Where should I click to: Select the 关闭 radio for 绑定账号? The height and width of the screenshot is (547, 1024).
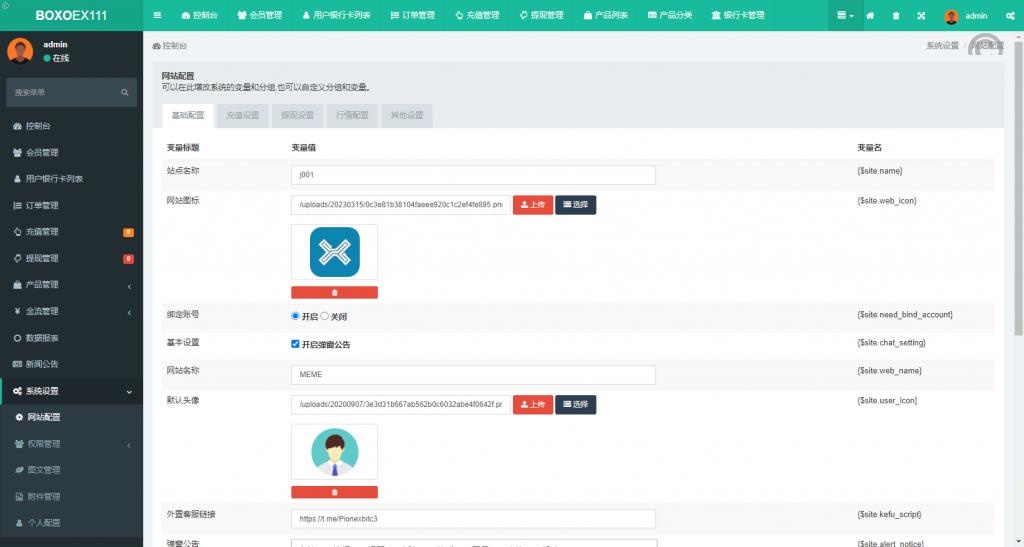325,316
